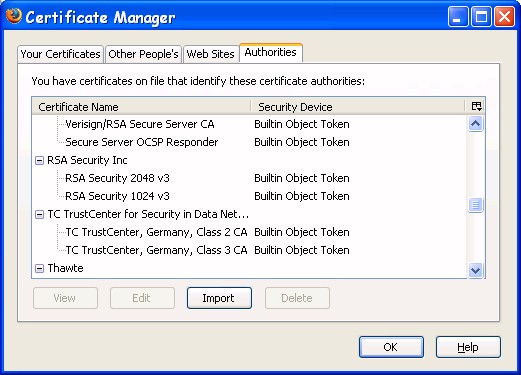The height and width of the screenshot is (375, 521).
Task: Open the Other People's tab
Action: pos(143,54)
